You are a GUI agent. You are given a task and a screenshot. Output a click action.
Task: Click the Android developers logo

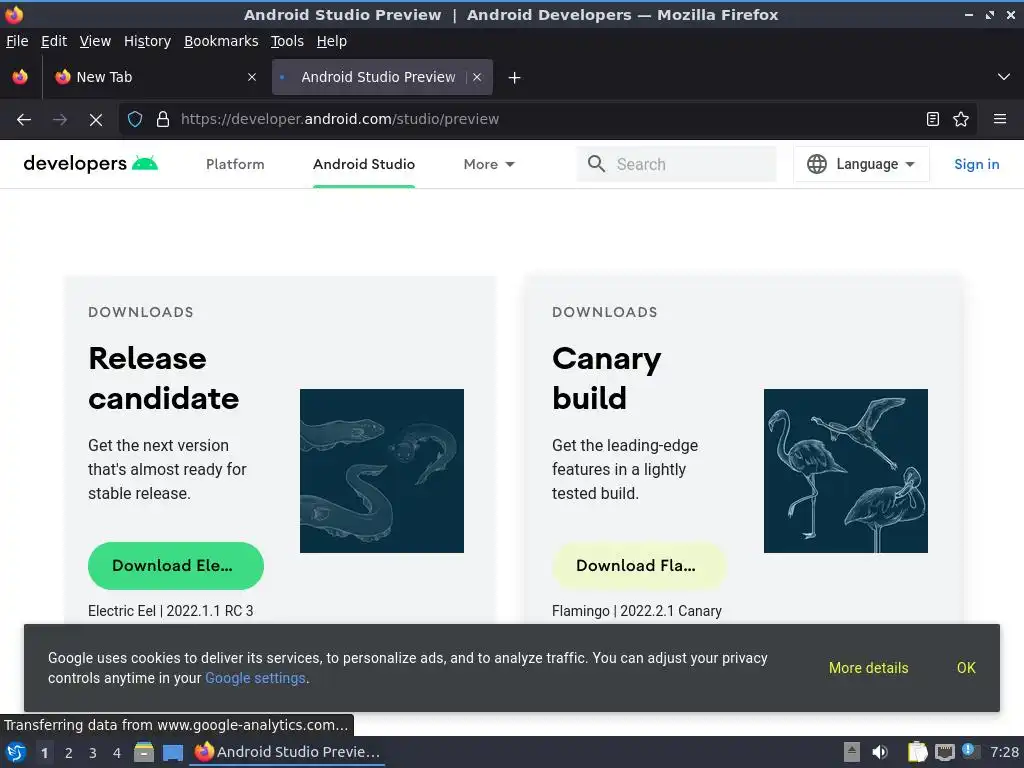[x=91, y=164]
